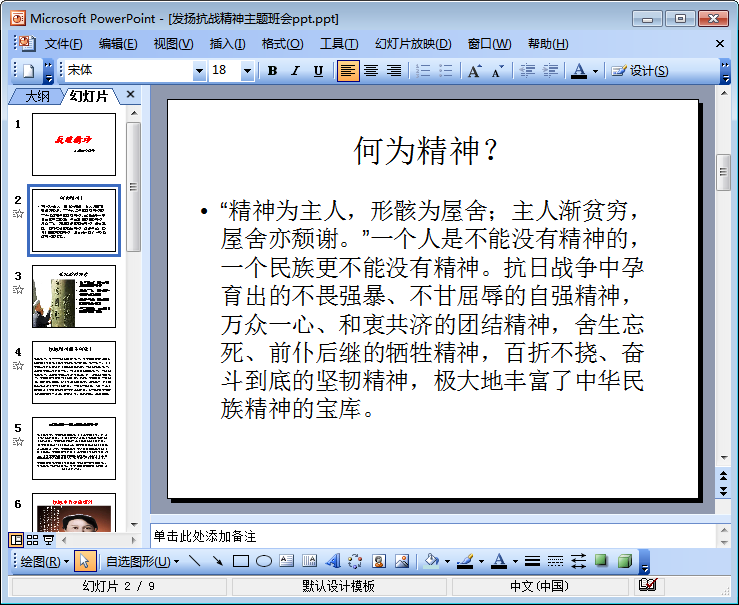The image size is (739, 605).
Task: Apply font color in formatting toolbar
Action: 579,71
